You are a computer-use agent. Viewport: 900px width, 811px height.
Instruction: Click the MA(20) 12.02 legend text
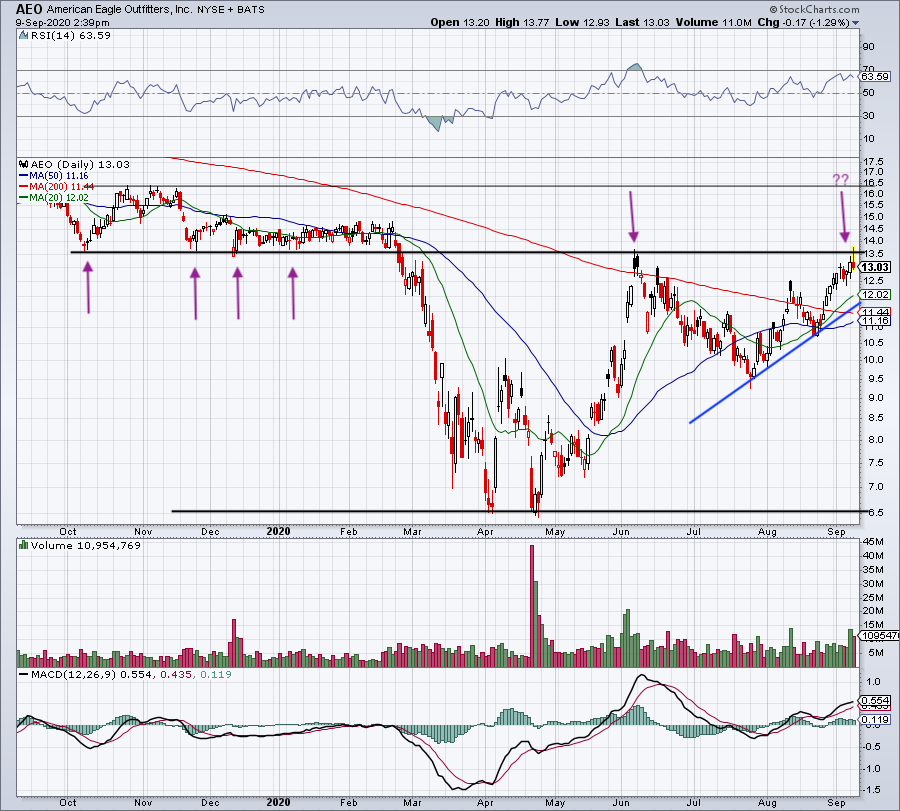(x=59, y=197)
